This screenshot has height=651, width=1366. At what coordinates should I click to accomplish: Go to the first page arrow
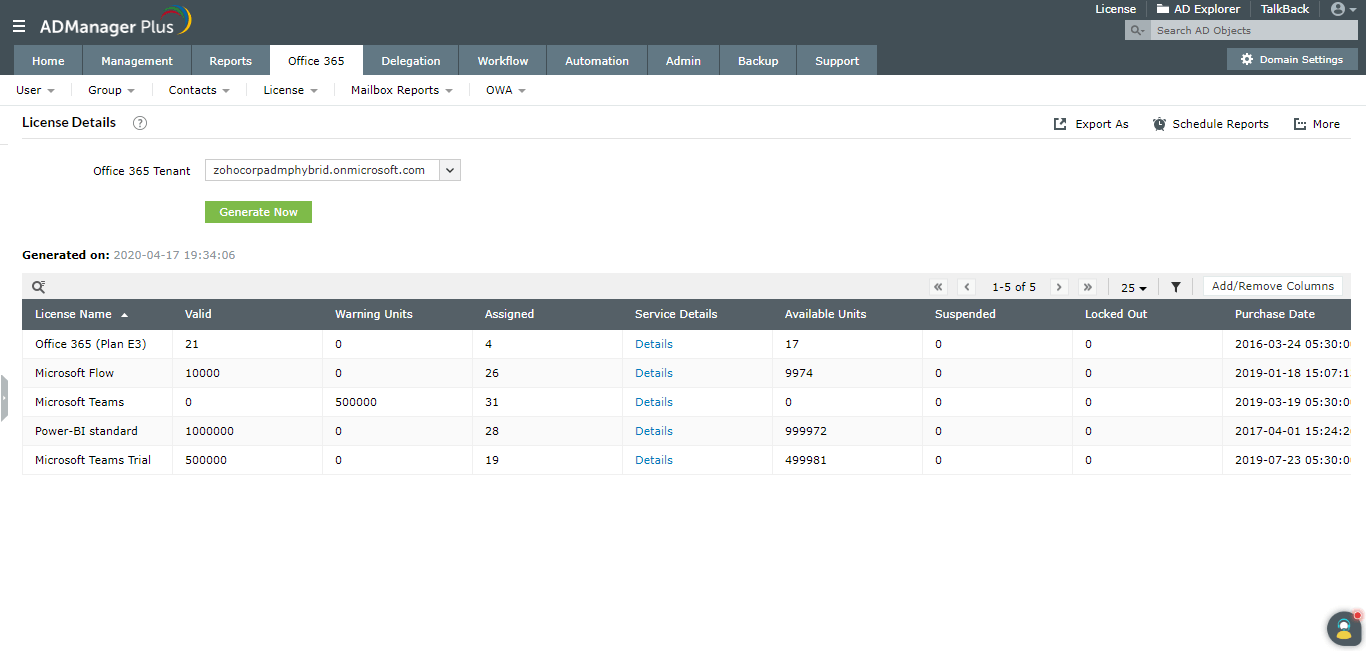938,287
